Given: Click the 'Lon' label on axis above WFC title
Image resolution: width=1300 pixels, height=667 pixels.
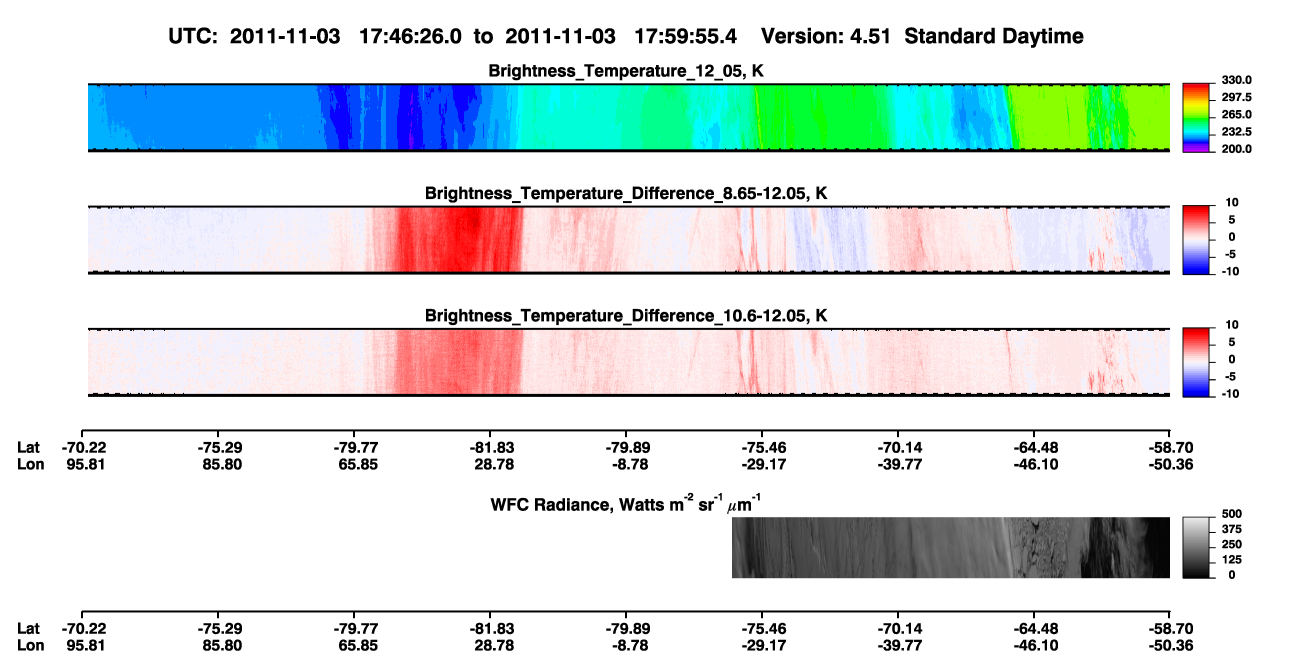Looking at the screenshot, I should coord(29,464).
